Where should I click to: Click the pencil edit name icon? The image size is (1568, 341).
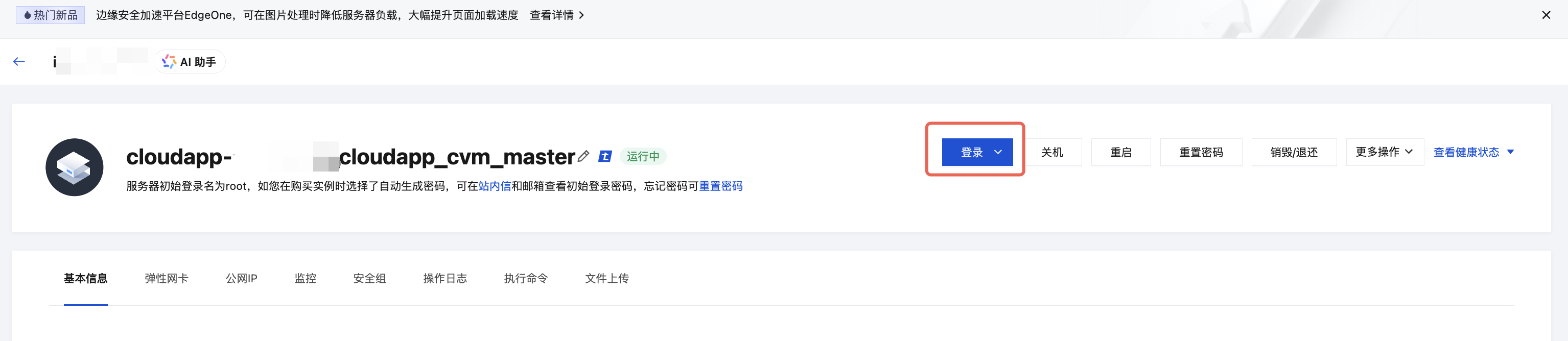click(x=583, y=156)
